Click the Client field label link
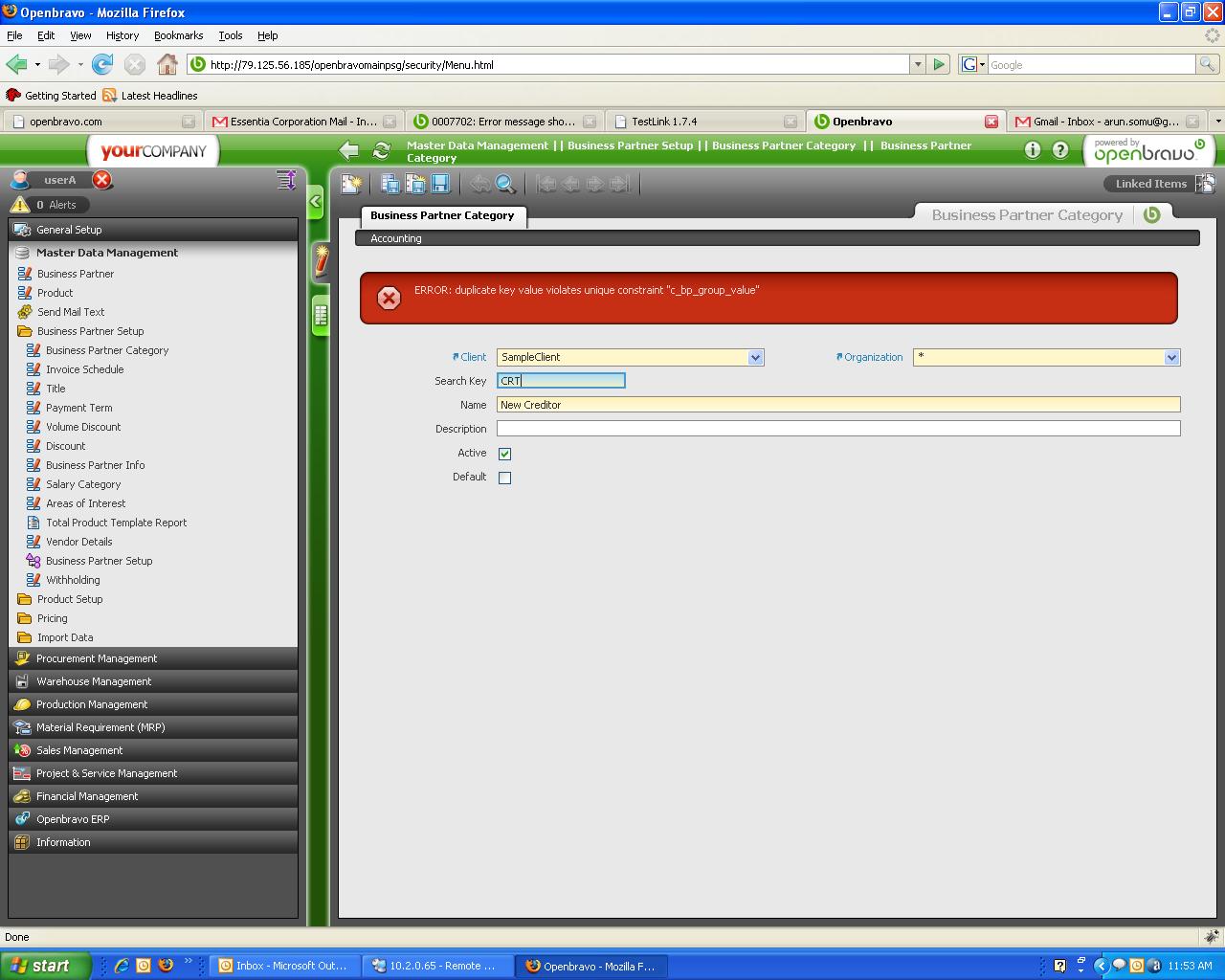Image resolution: width=1225 pixels, height=980 pixels. (x=474, y=357)
